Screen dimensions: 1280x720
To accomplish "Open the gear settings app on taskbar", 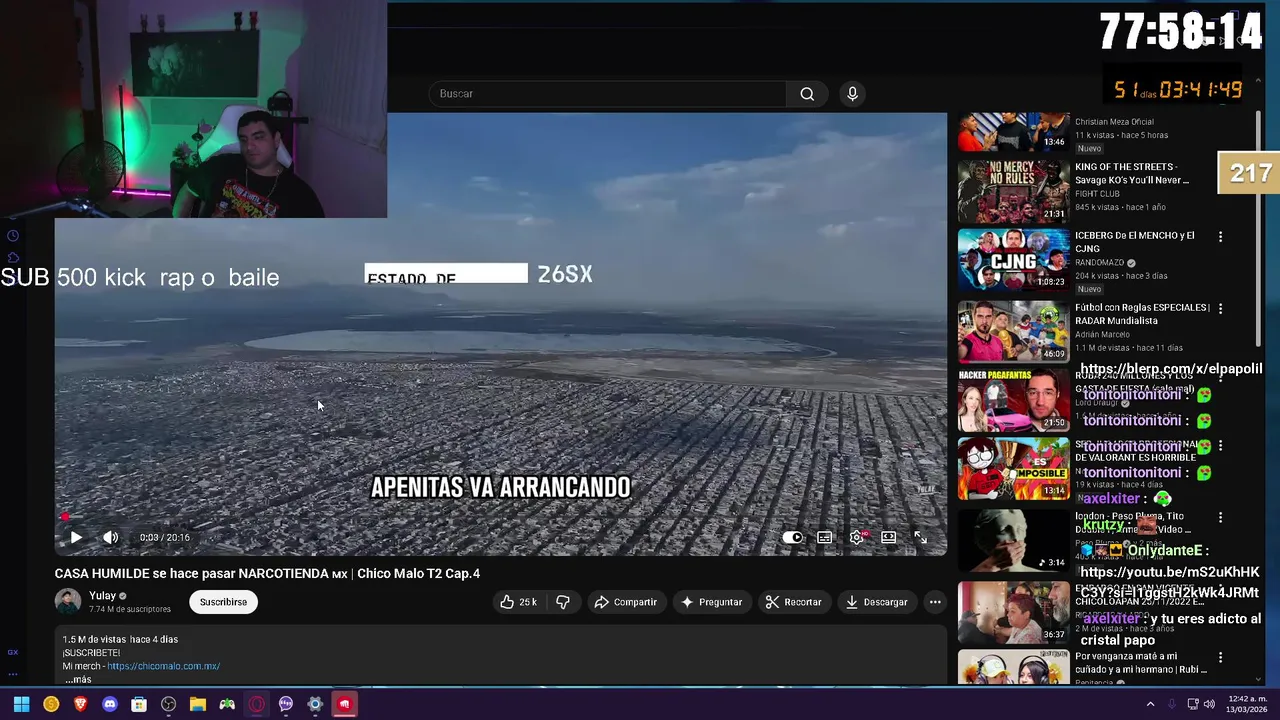I will click(315, 704).
